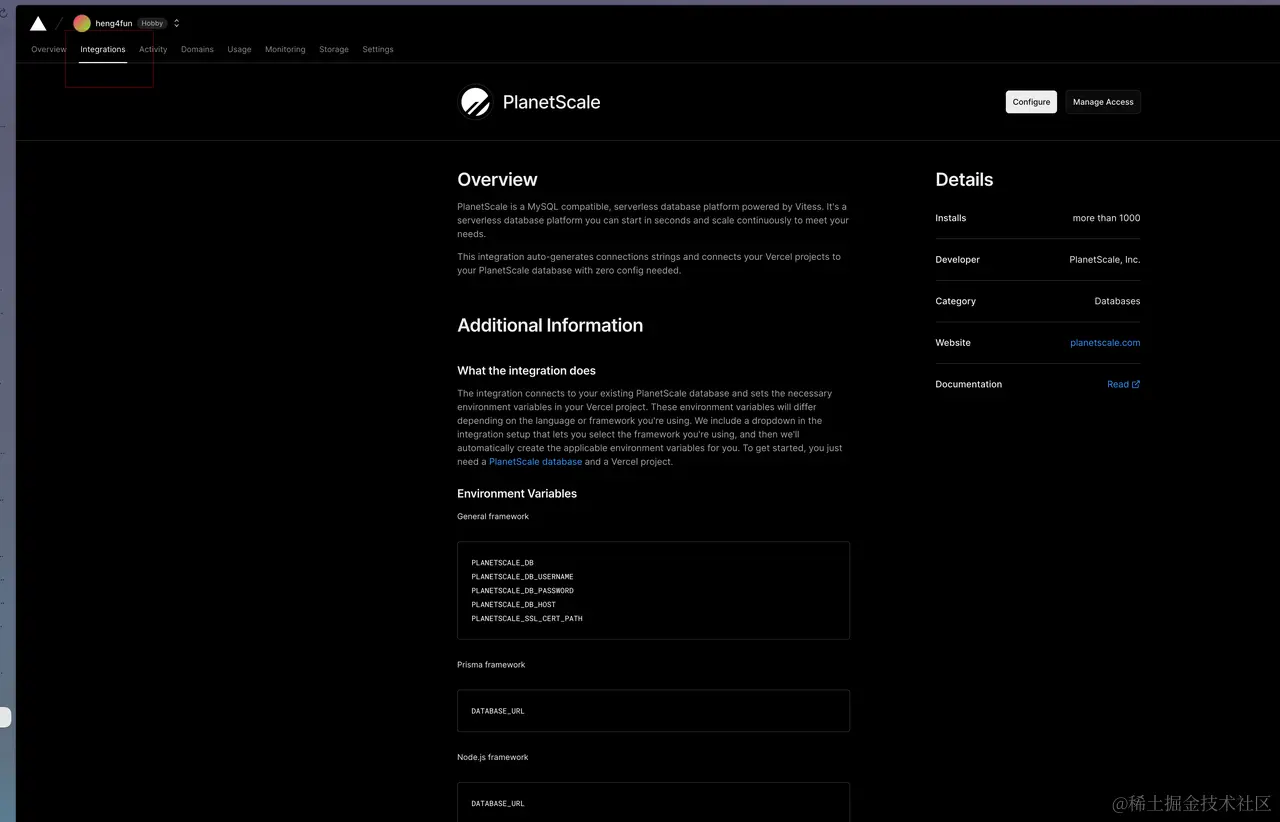Click the 'more than 1000' installs value
This screenshot has height=822, width=1280.
coord(1106,218)
